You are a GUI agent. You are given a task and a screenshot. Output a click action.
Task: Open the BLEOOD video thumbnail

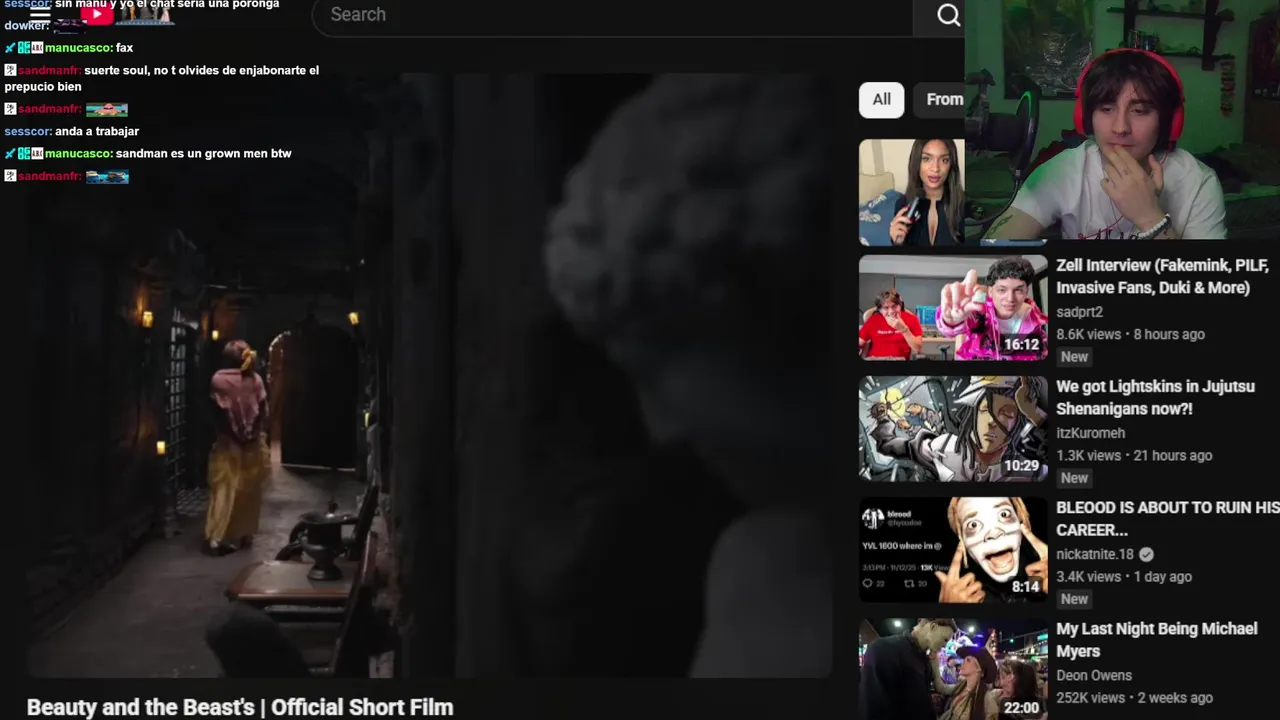953,549
